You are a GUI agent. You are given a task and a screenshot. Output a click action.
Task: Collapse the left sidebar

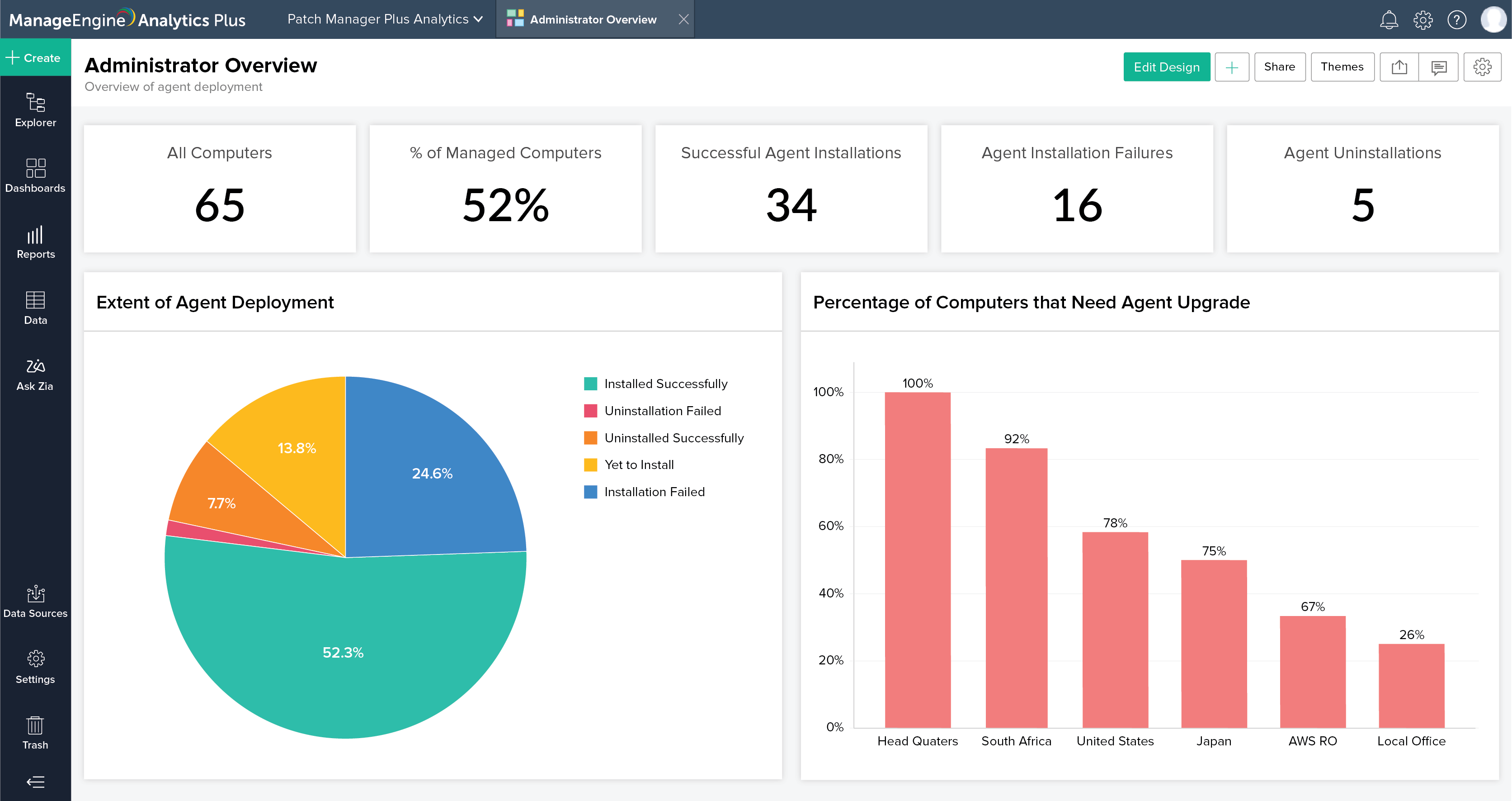[35, 782]
